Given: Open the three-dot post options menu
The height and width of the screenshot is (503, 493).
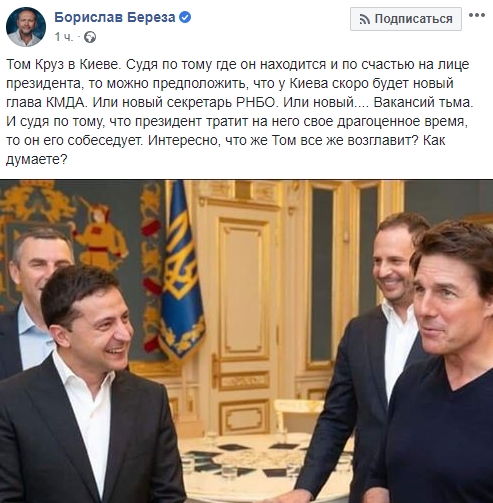Looking at the screenshot, I should (x=477, y=15).
